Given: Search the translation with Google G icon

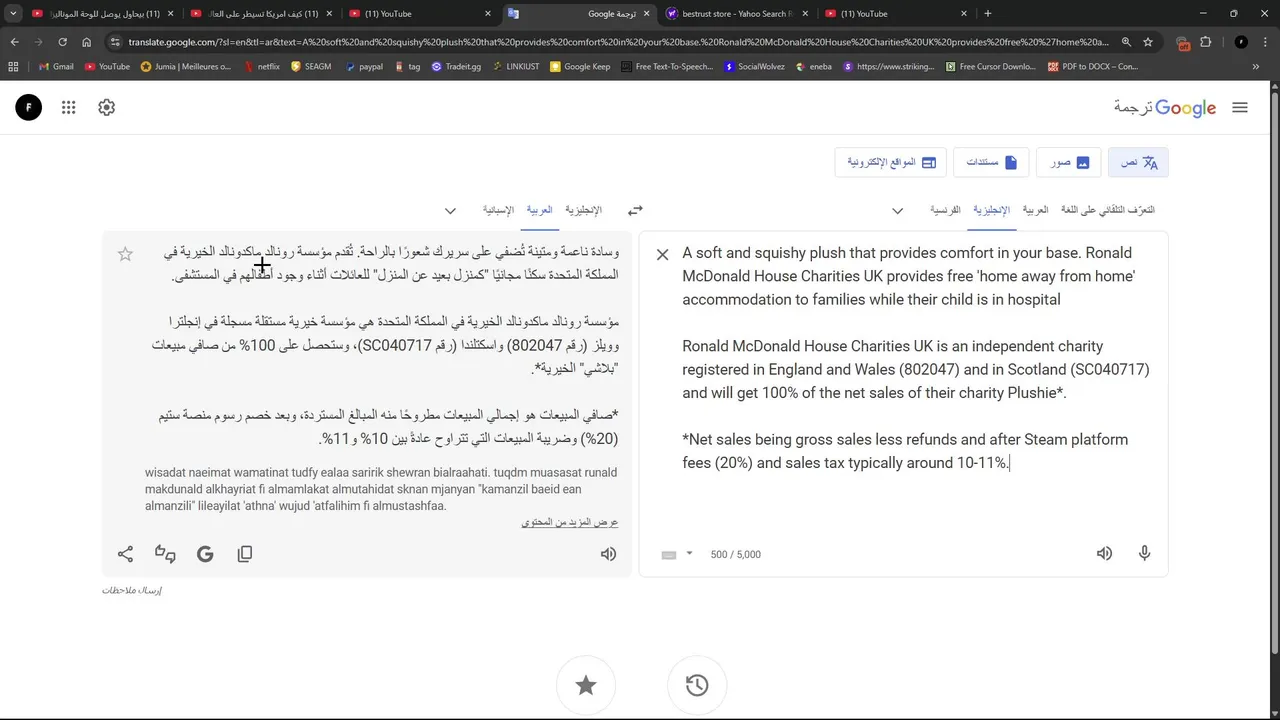Looking at the screenshot, I should click(205, 554).
